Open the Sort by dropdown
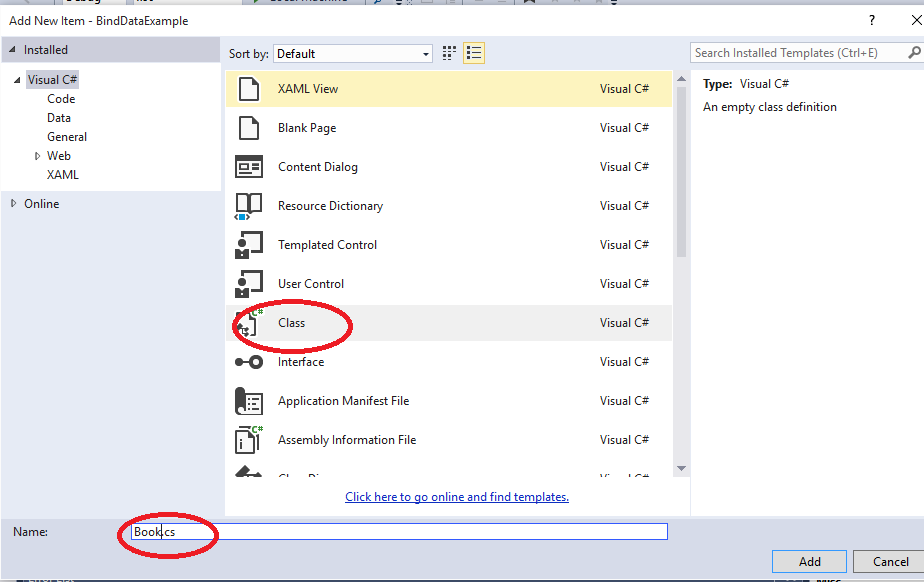 (x=353, y=54)
